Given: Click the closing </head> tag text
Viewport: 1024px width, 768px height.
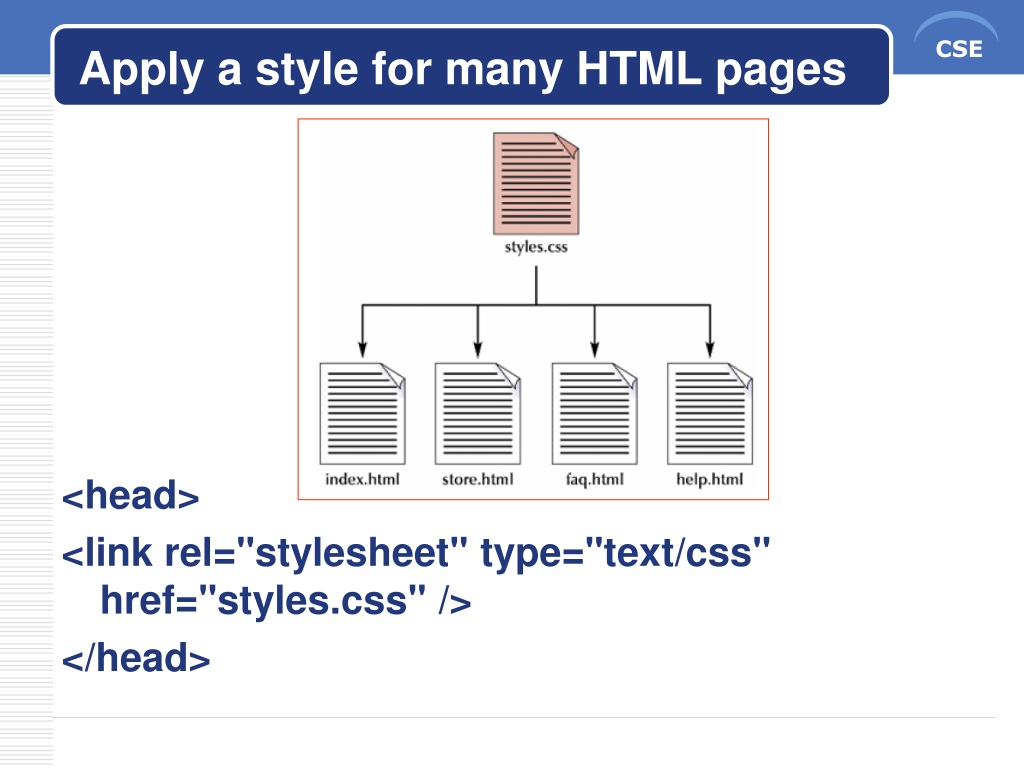Looking at the screenshot, I should pyautogui.click(x=136, y=657).
